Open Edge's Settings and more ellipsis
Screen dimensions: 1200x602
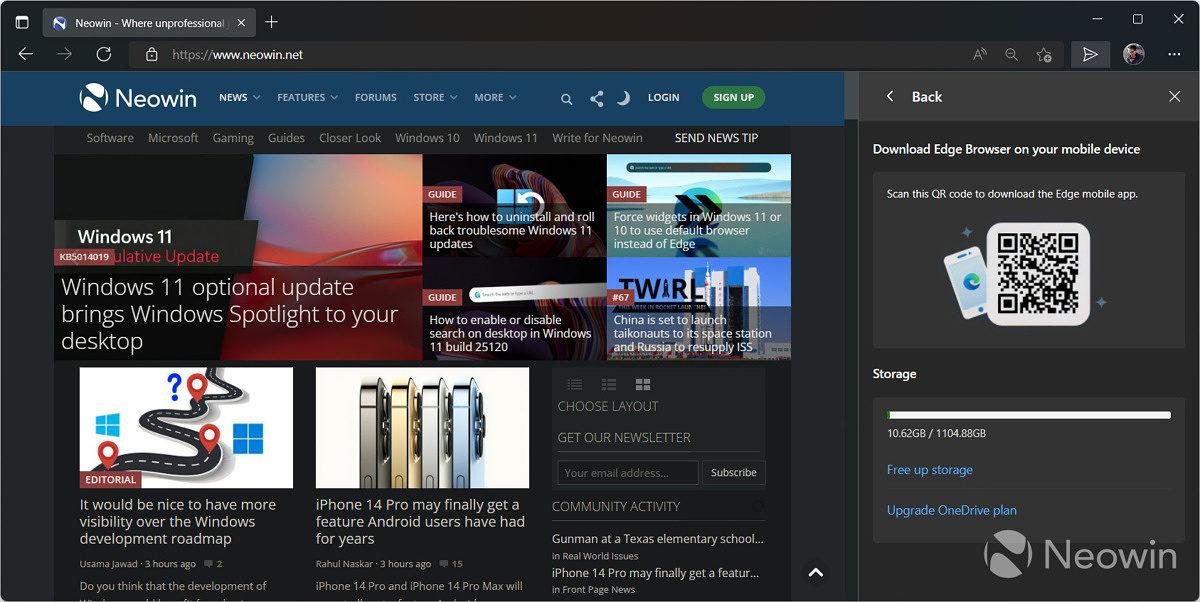coord(1174,55)
